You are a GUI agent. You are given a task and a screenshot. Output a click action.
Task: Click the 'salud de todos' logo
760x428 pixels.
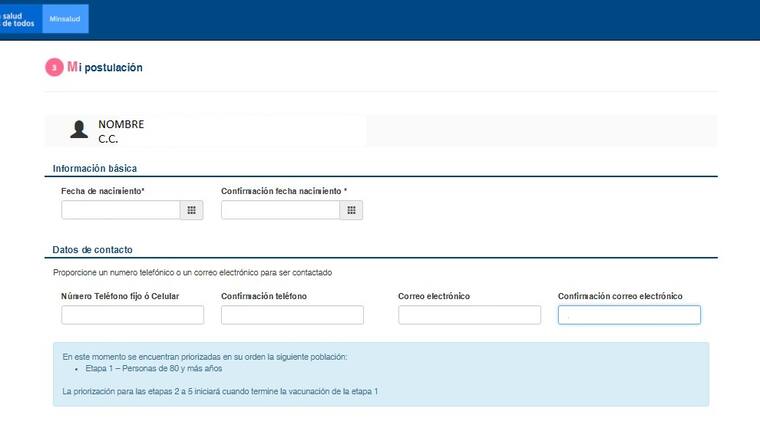20,19
